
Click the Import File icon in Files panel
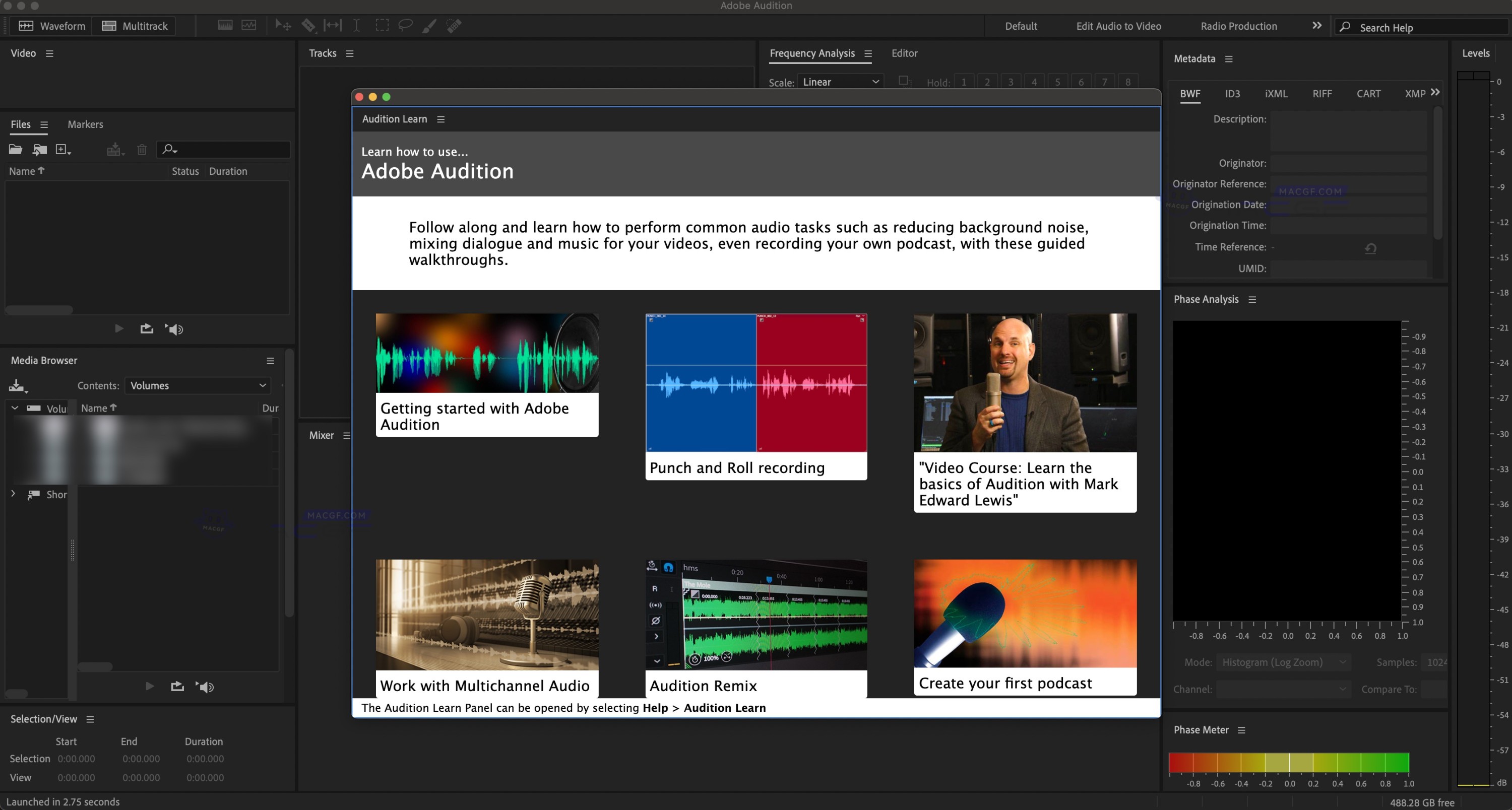(39, 150)
